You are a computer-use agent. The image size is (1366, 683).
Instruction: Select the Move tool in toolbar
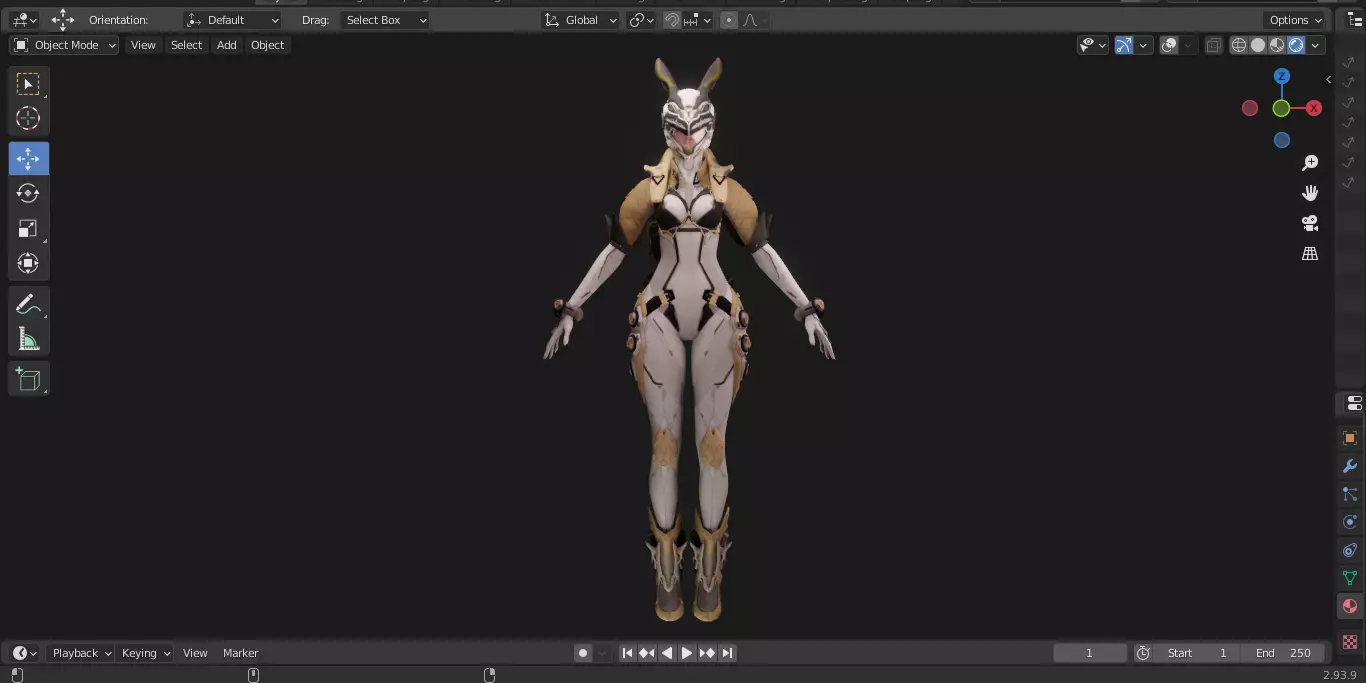click(x=28, y=159)
